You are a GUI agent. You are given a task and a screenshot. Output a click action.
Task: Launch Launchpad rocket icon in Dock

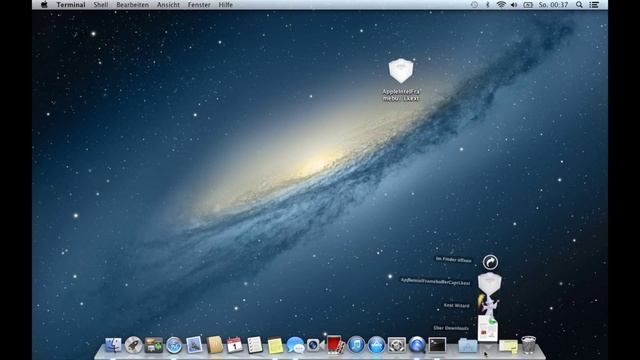(133, 345)
